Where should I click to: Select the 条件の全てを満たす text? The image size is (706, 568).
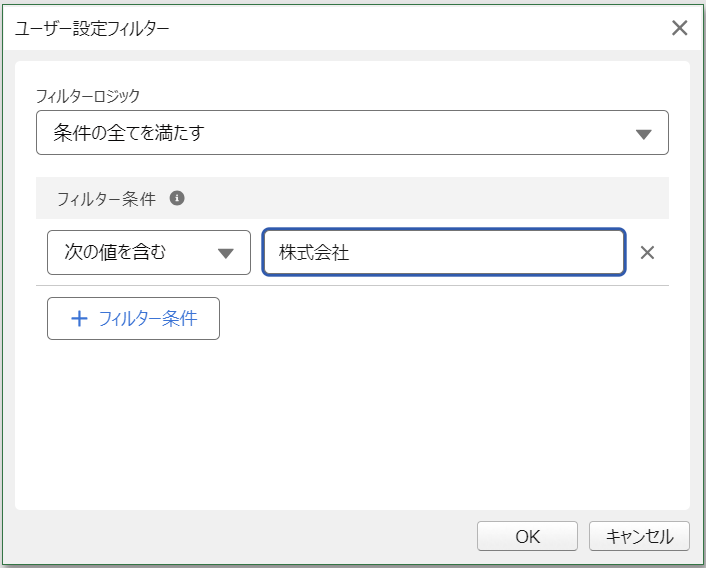tap(129, 133)
